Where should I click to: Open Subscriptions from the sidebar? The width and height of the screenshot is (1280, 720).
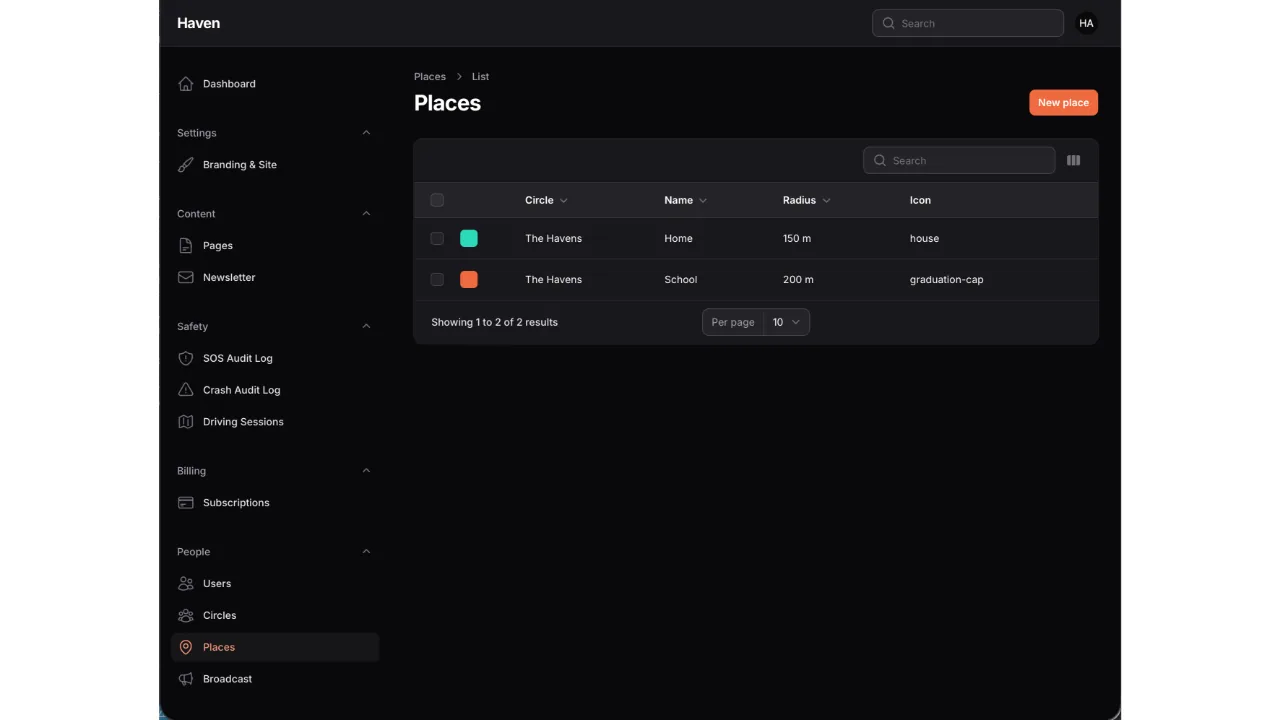275,503
